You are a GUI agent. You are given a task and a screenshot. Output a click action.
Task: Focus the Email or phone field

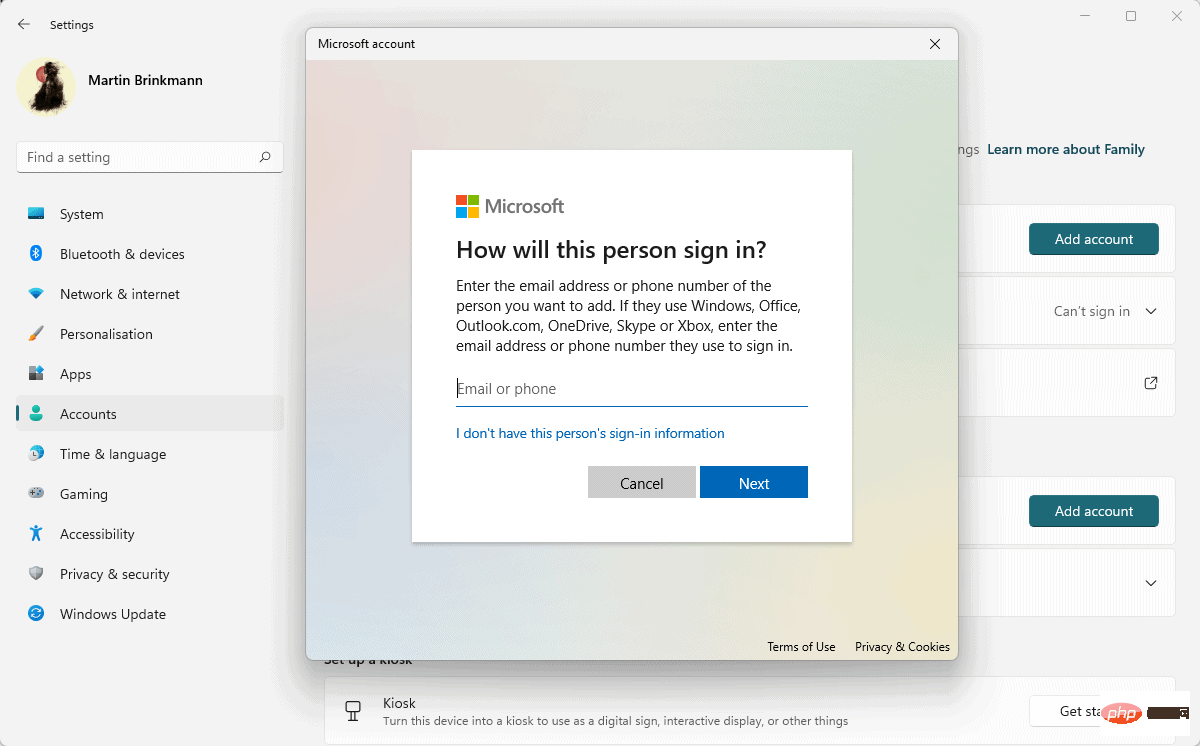(632, 389)
